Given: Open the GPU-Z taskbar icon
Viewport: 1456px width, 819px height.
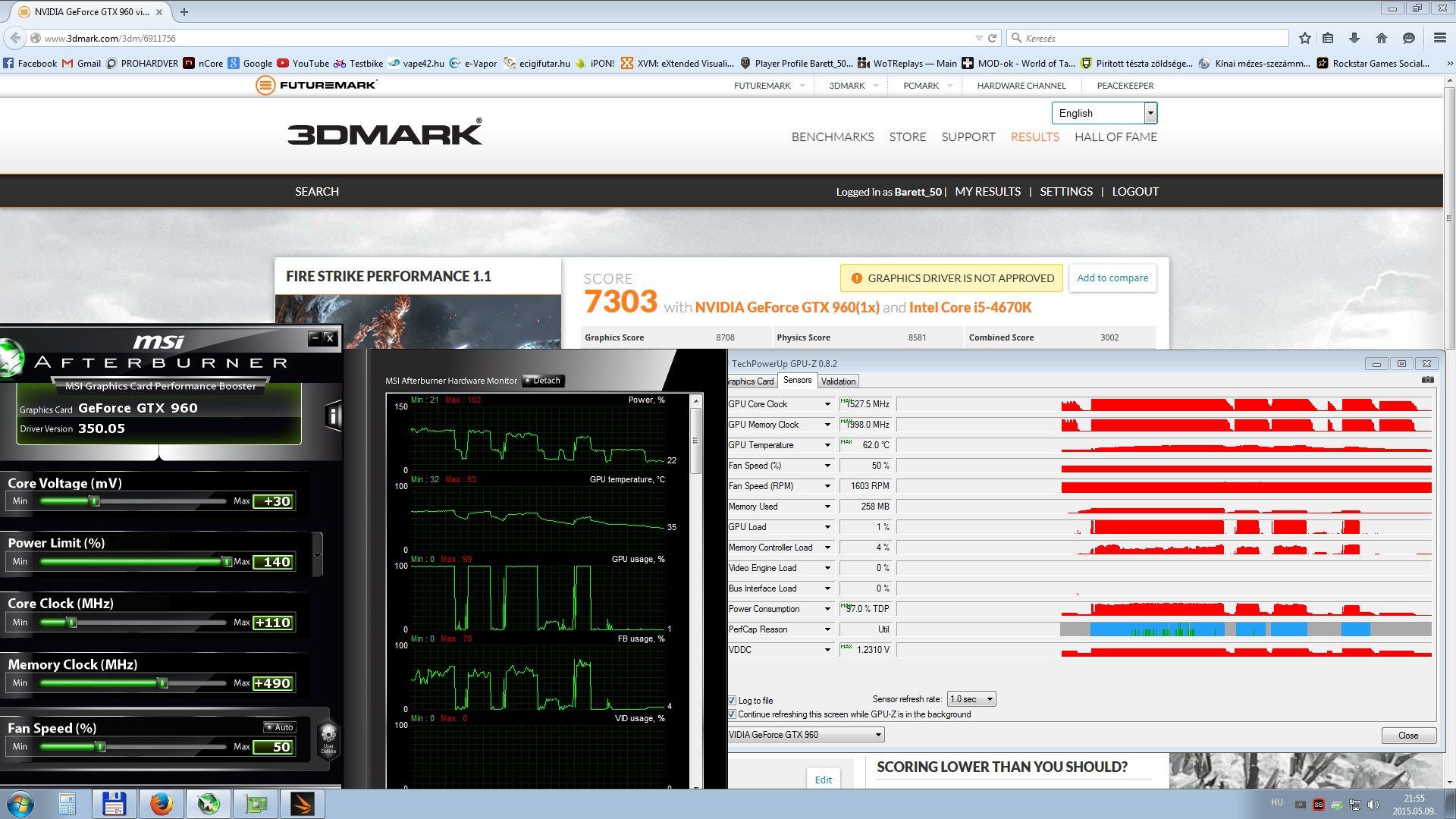Looking at the screenshot, I should 256,804.
